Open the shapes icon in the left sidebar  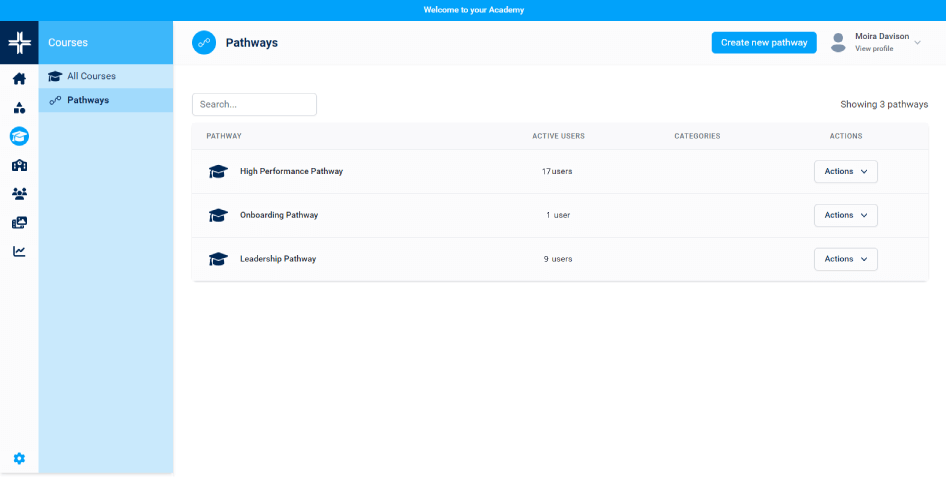19,108
